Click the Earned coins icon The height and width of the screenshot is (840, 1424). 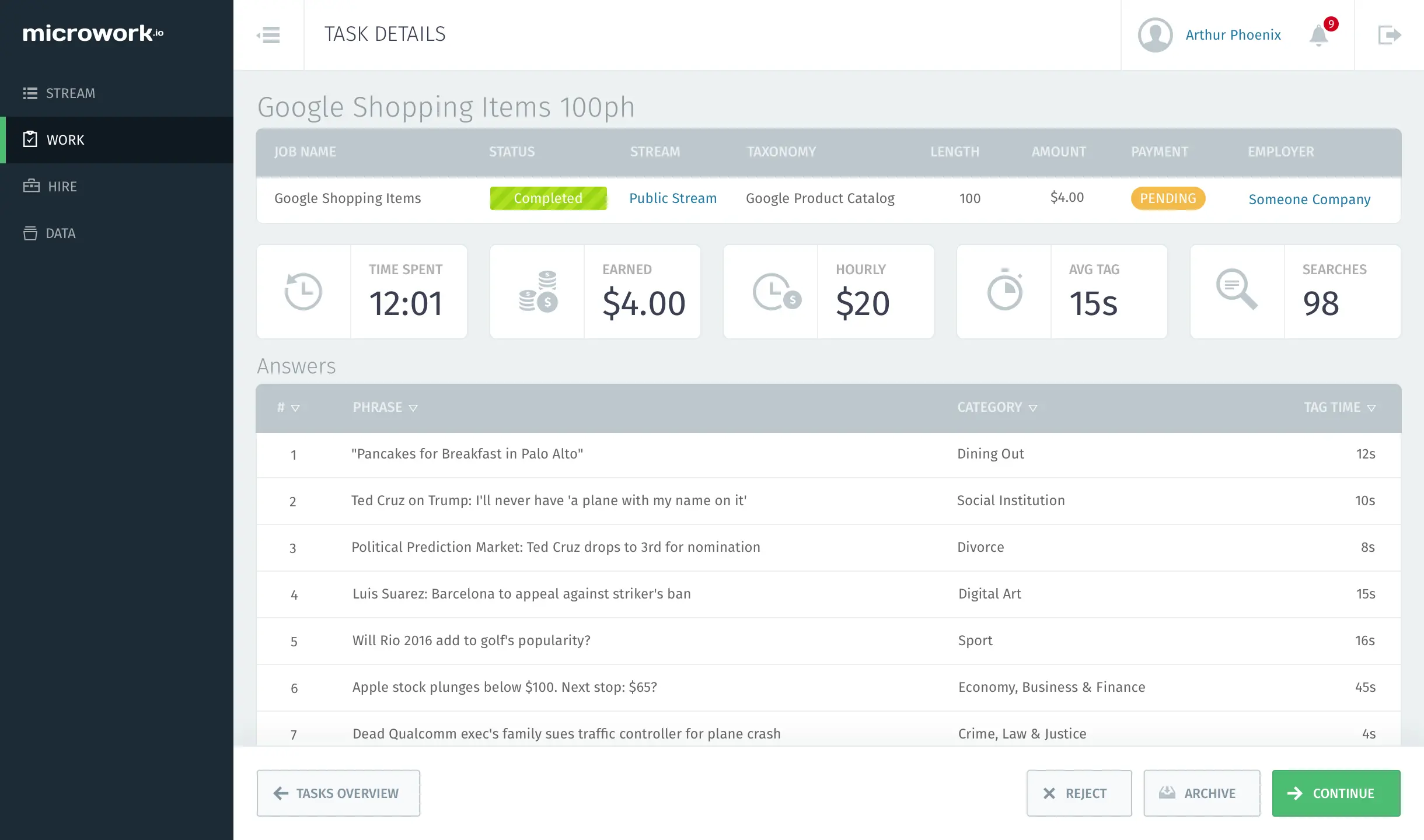pos(538,291)
